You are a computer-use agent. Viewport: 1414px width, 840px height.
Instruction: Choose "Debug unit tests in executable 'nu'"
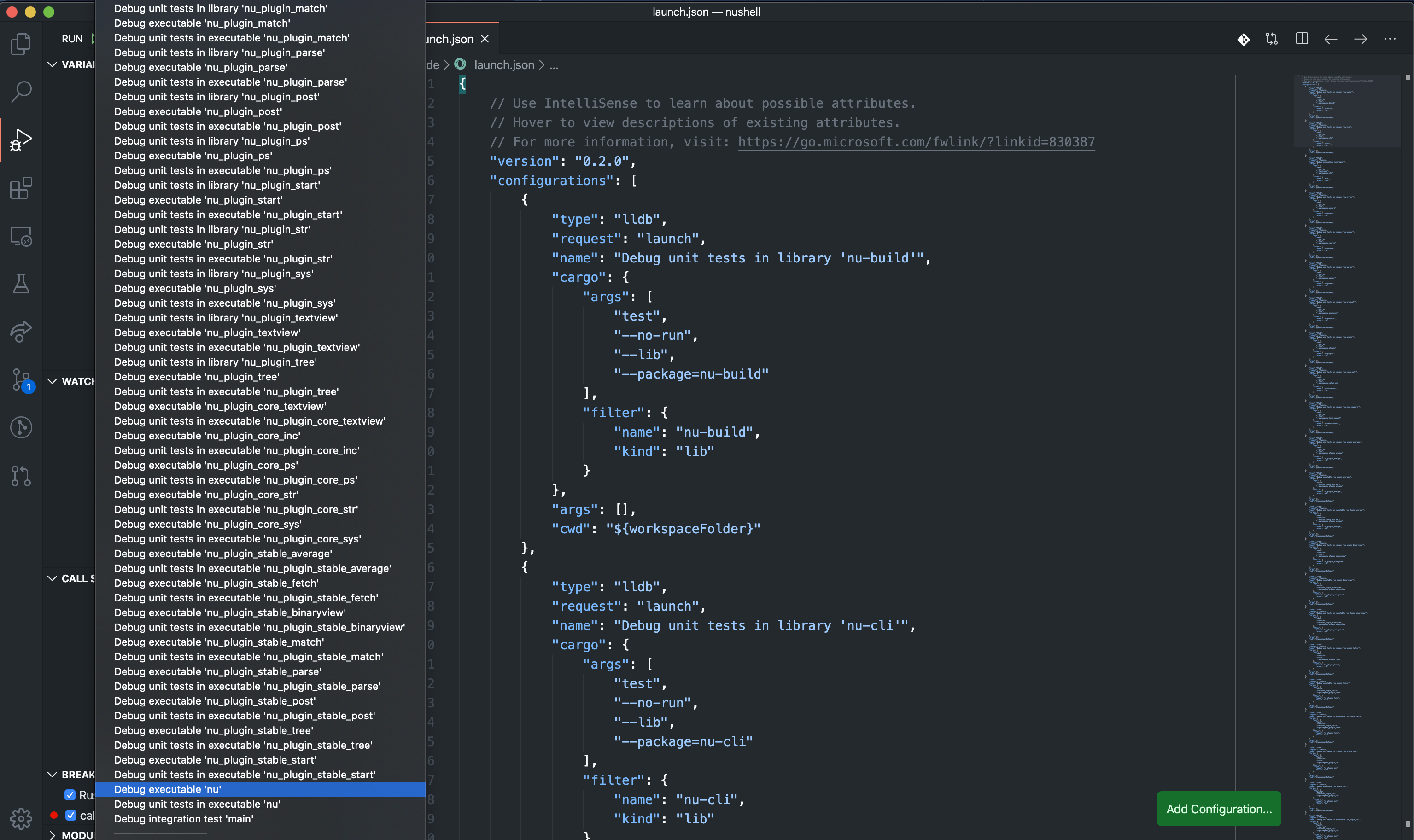260,804
